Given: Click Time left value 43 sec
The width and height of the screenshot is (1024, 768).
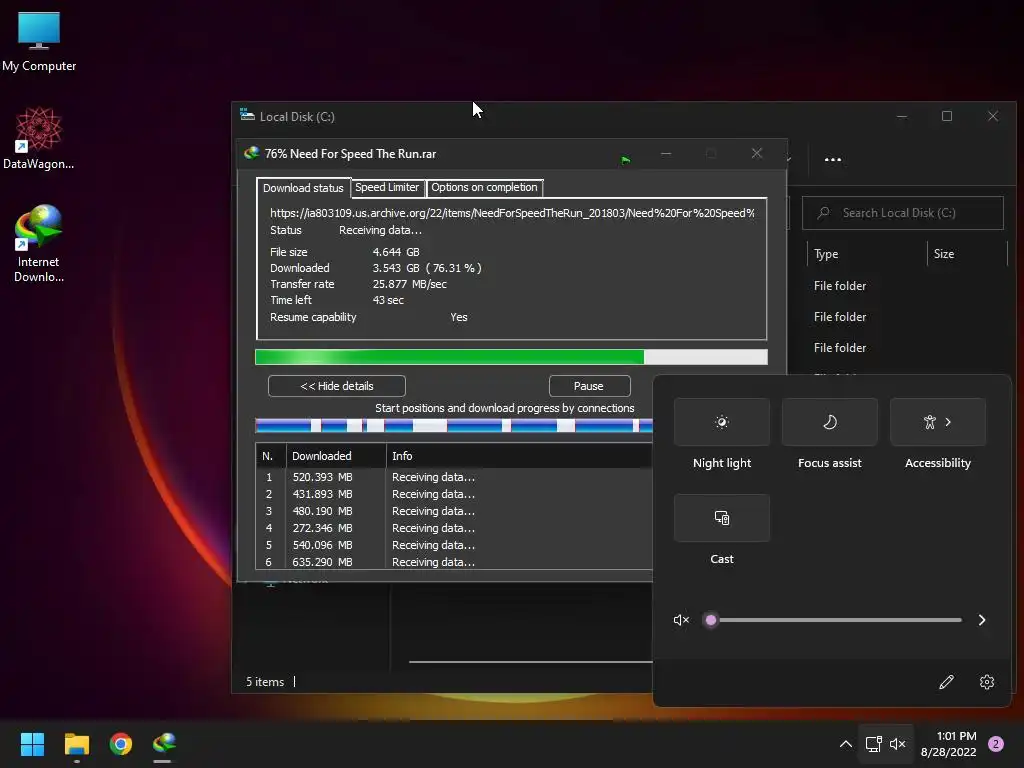Looking at the screenshot, I should [388, 300].
